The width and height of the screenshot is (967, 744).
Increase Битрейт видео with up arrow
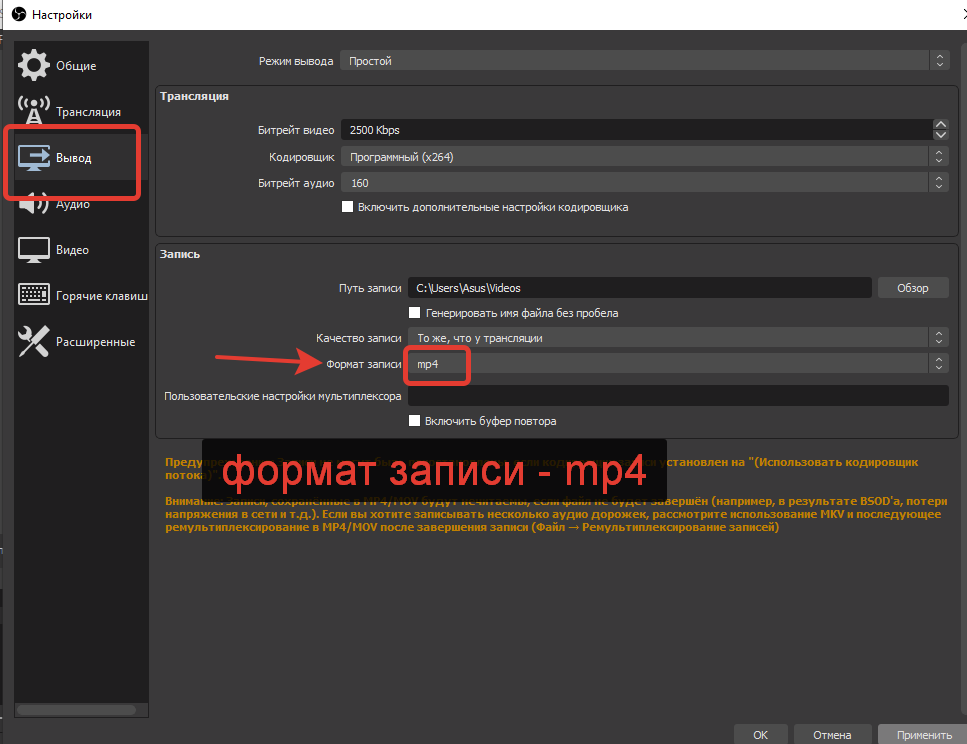point(940,125)
